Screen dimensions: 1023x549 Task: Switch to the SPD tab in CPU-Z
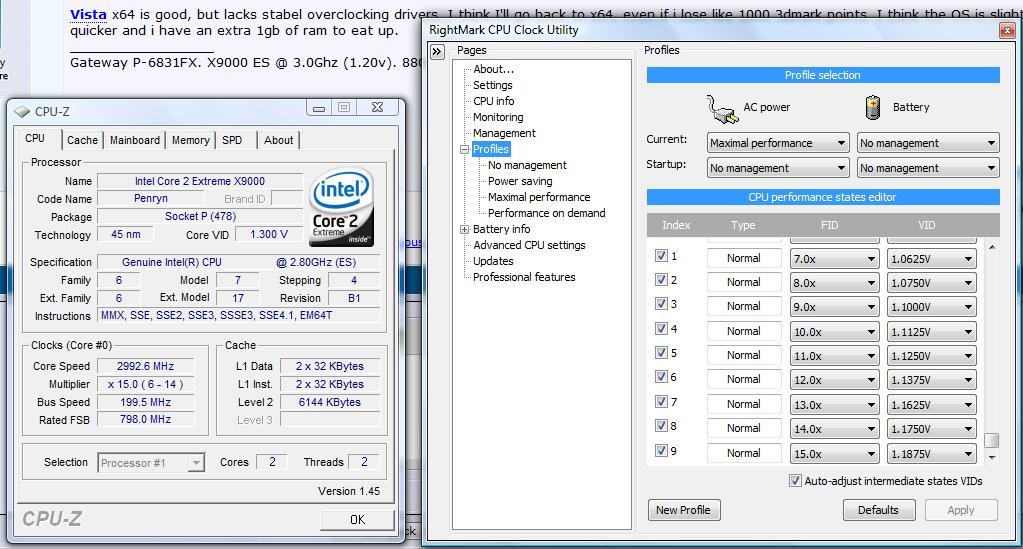[x=232, y=140]
